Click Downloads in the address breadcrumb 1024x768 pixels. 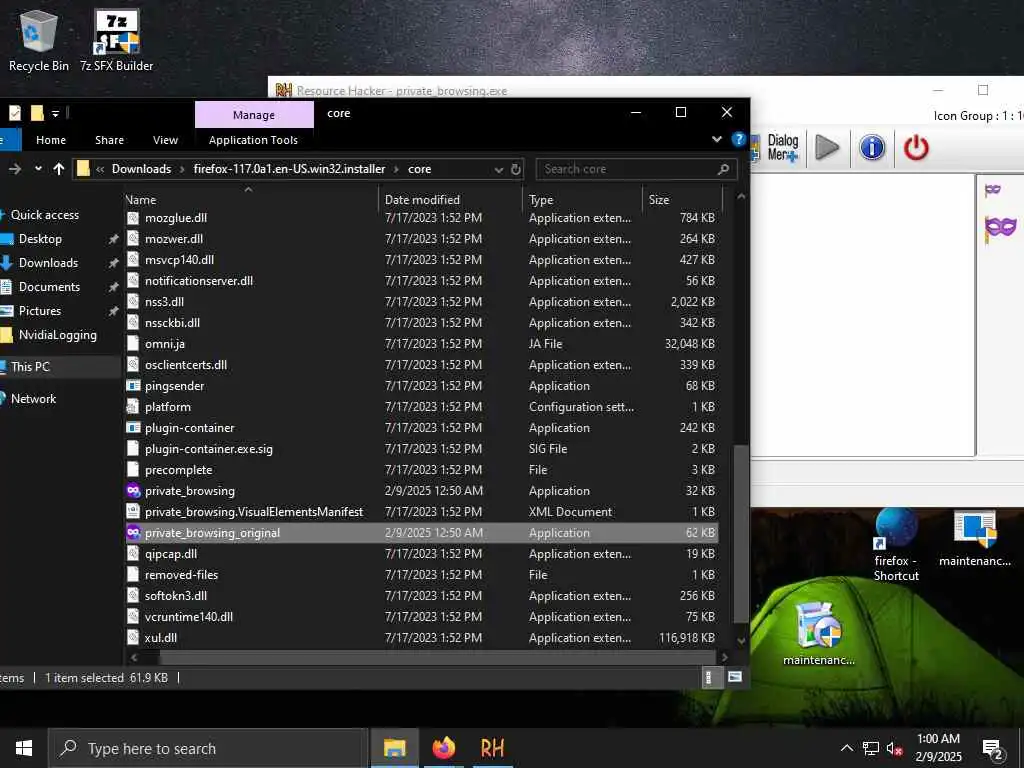pos(141,169)
